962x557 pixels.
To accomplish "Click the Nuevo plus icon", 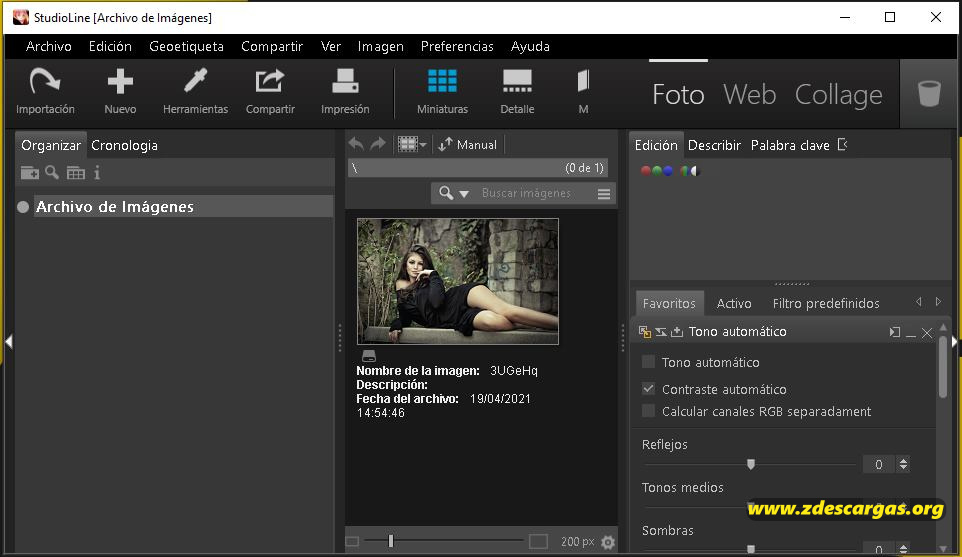I will pos(120,82).
